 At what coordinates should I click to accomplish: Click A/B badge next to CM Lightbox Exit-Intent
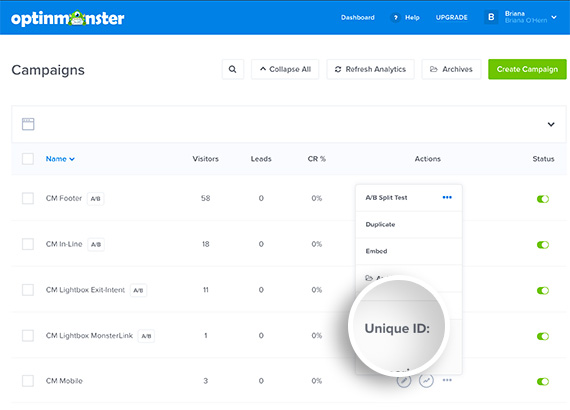point(139,290)
